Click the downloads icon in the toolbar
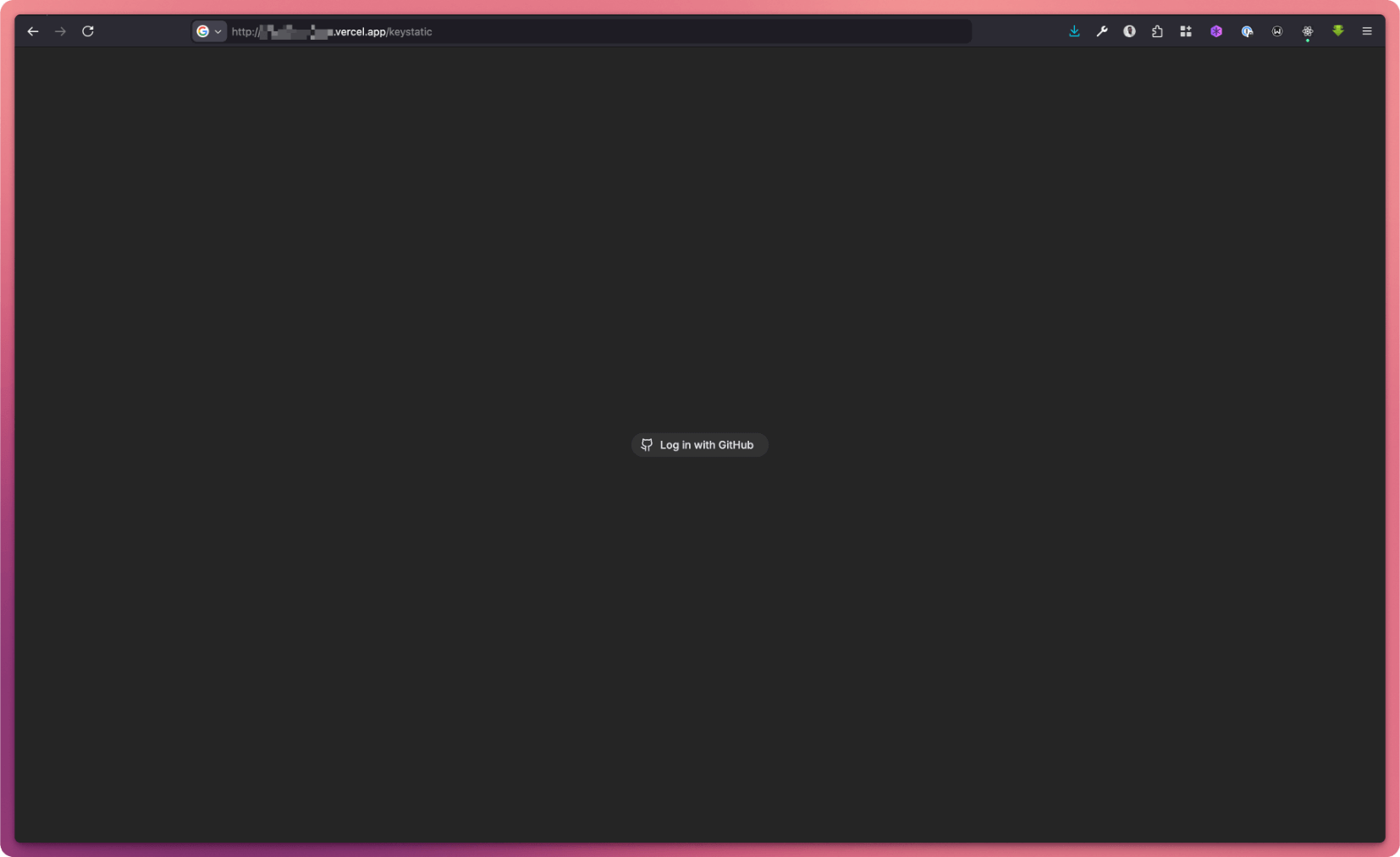The width and height of the screenshot is (1400, 857). coord(1073,31)
